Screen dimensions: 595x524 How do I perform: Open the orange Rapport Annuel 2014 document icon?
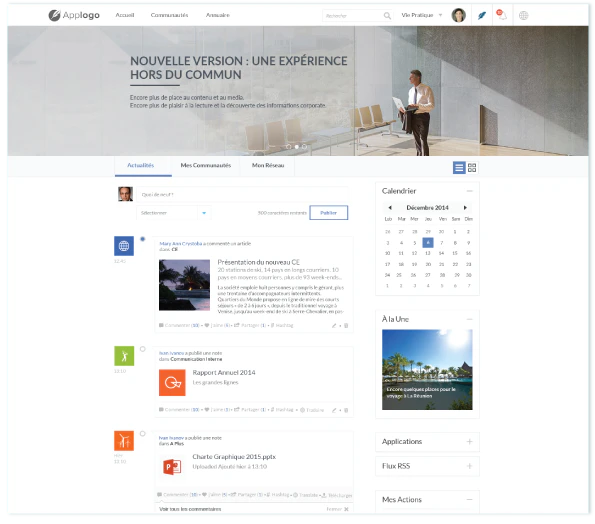[172, 382]
